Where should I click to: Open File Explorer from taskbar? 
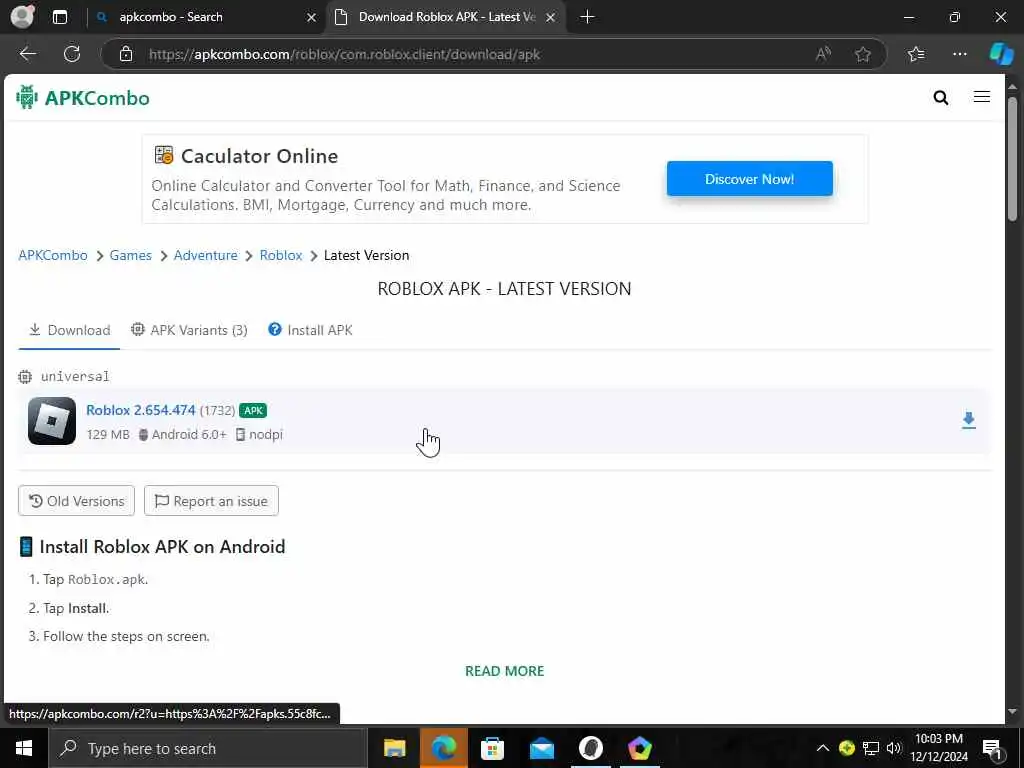click(394, 748)
